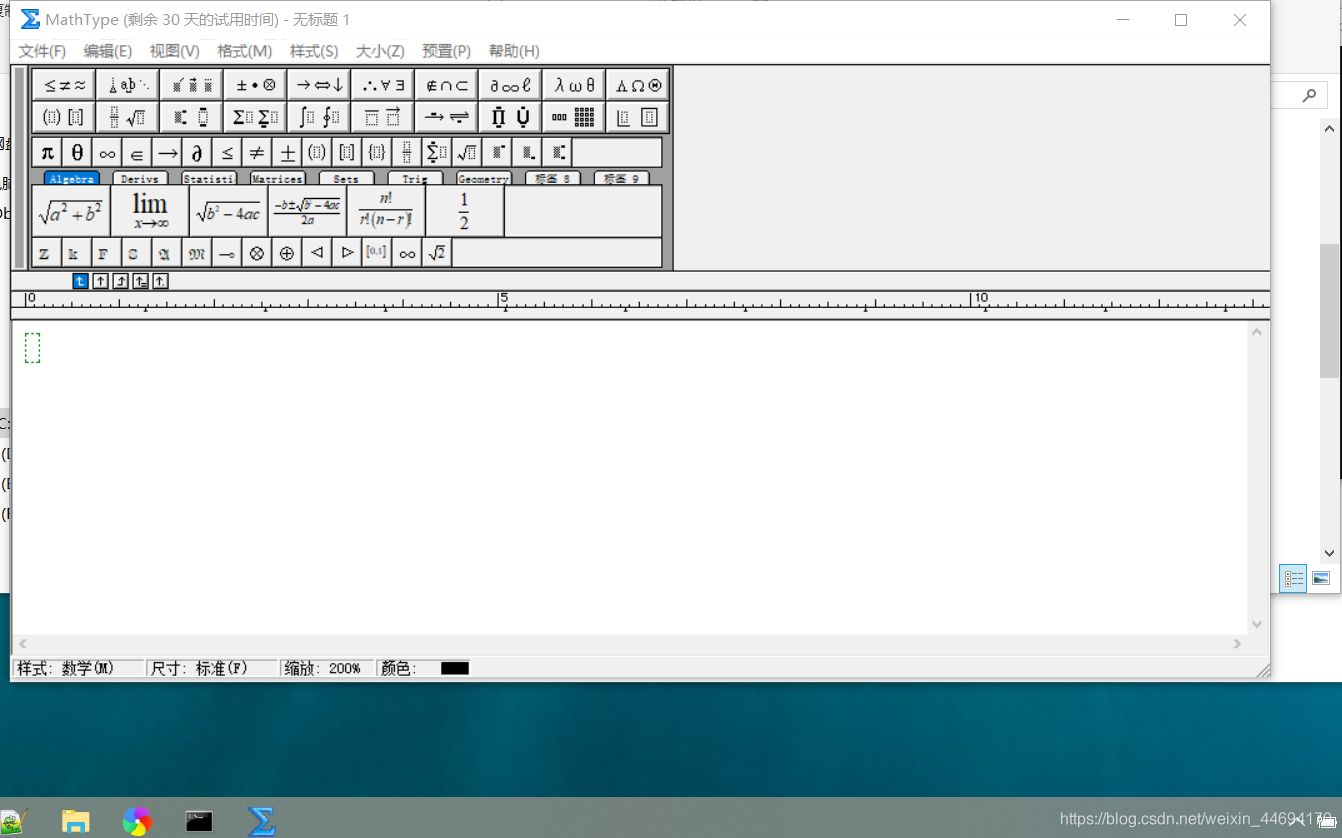Insert the circled plus ⊕ symbol
The image size is (1342, 838).
287,253
